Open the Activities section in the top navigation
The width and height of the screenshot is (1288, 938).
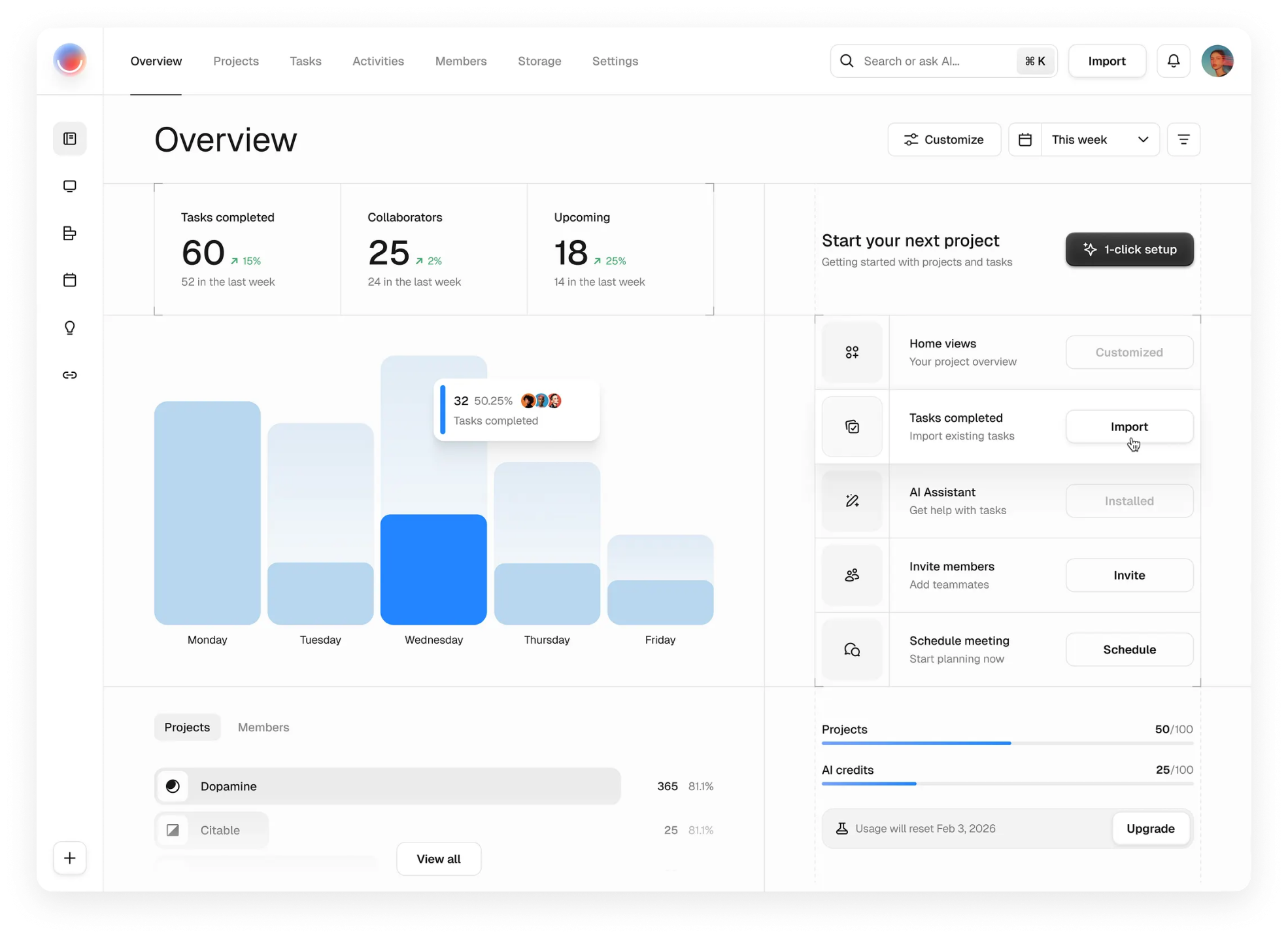click(378, 61)
